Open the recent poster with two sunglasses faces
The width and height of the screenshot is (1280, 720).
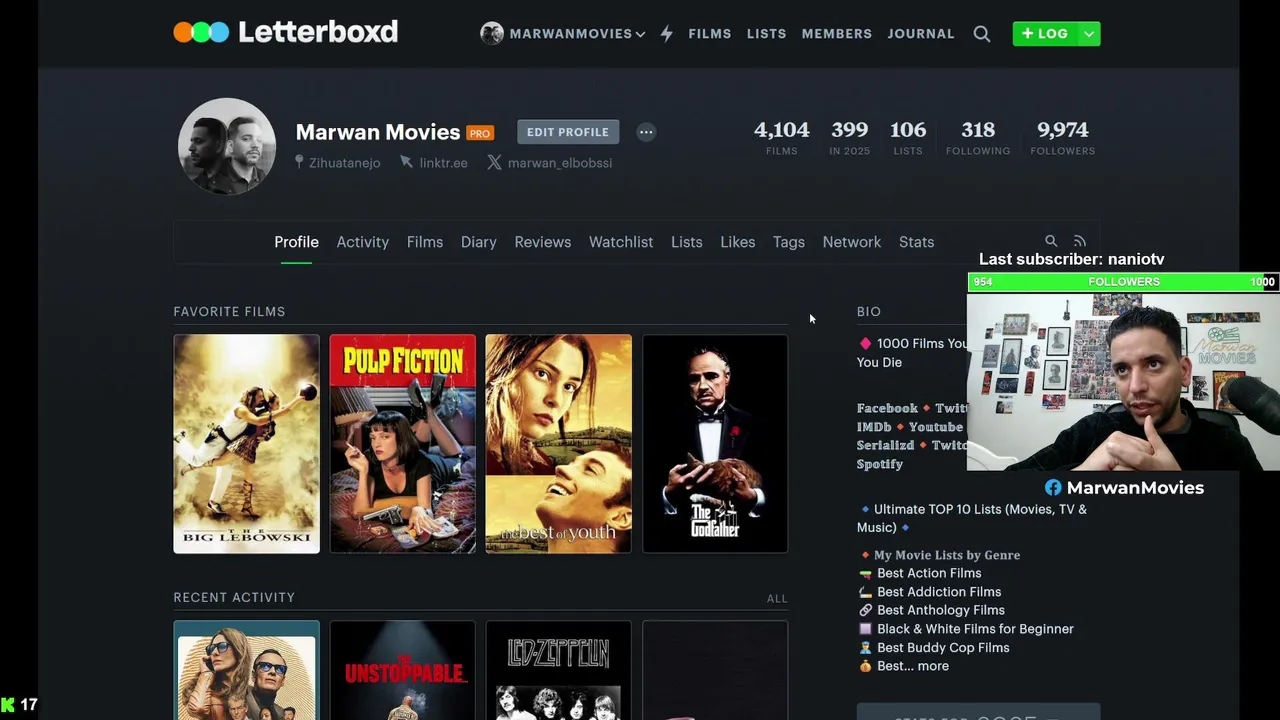[246, 670]
